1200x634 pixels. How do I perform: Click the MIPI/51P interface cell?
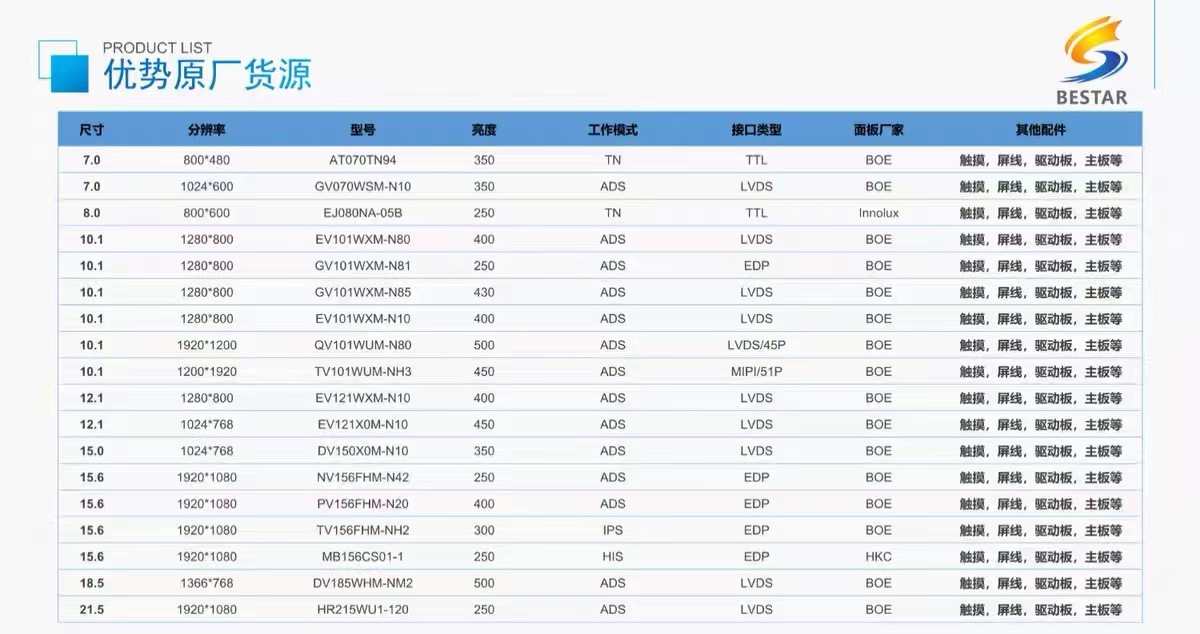click(x=756, y=372)
